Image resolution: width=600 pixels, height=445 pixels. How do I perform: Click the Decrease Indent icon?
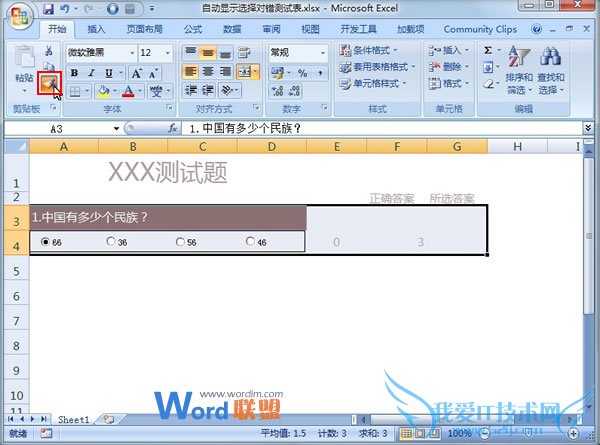(191, 91)
